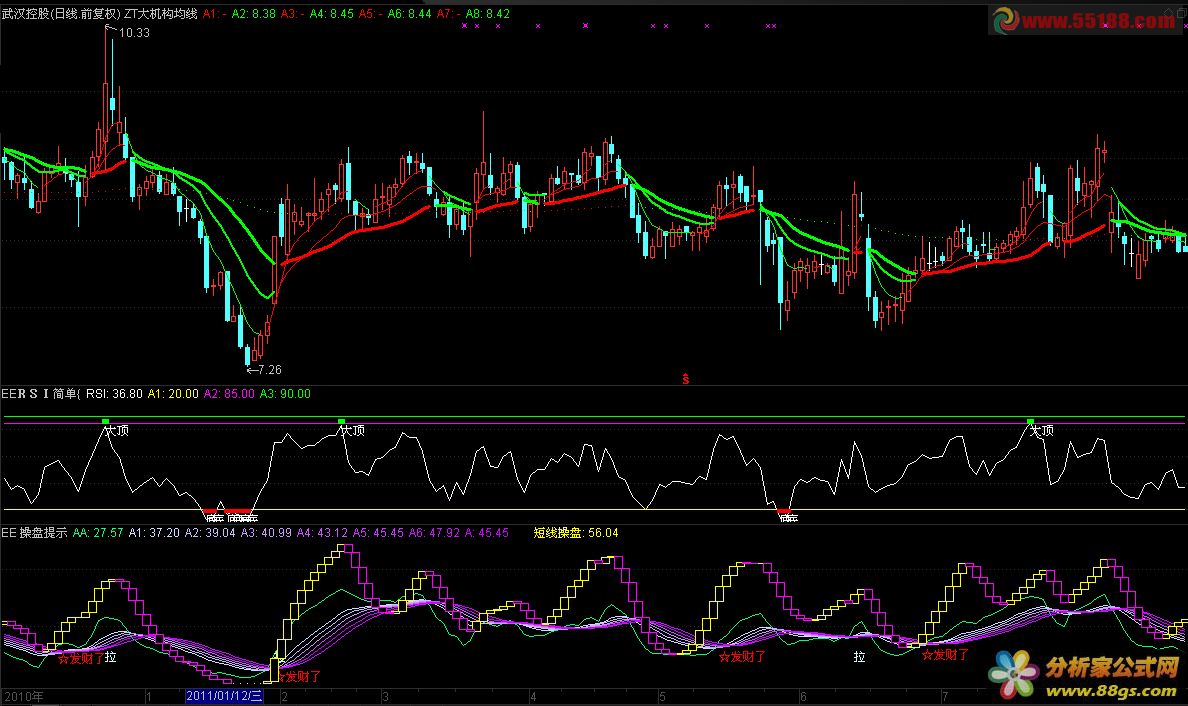Click the 10.33 high price label
1188x706 pixels.
134,33
